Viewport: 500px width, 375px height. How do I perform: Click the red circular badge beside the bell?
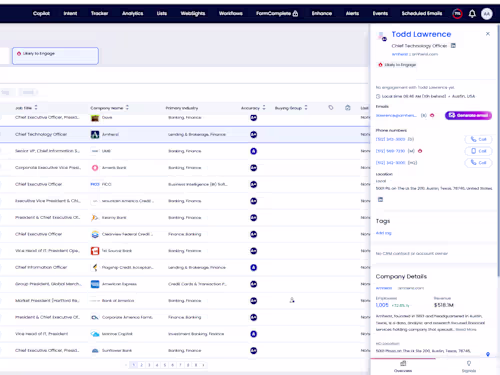457,14
